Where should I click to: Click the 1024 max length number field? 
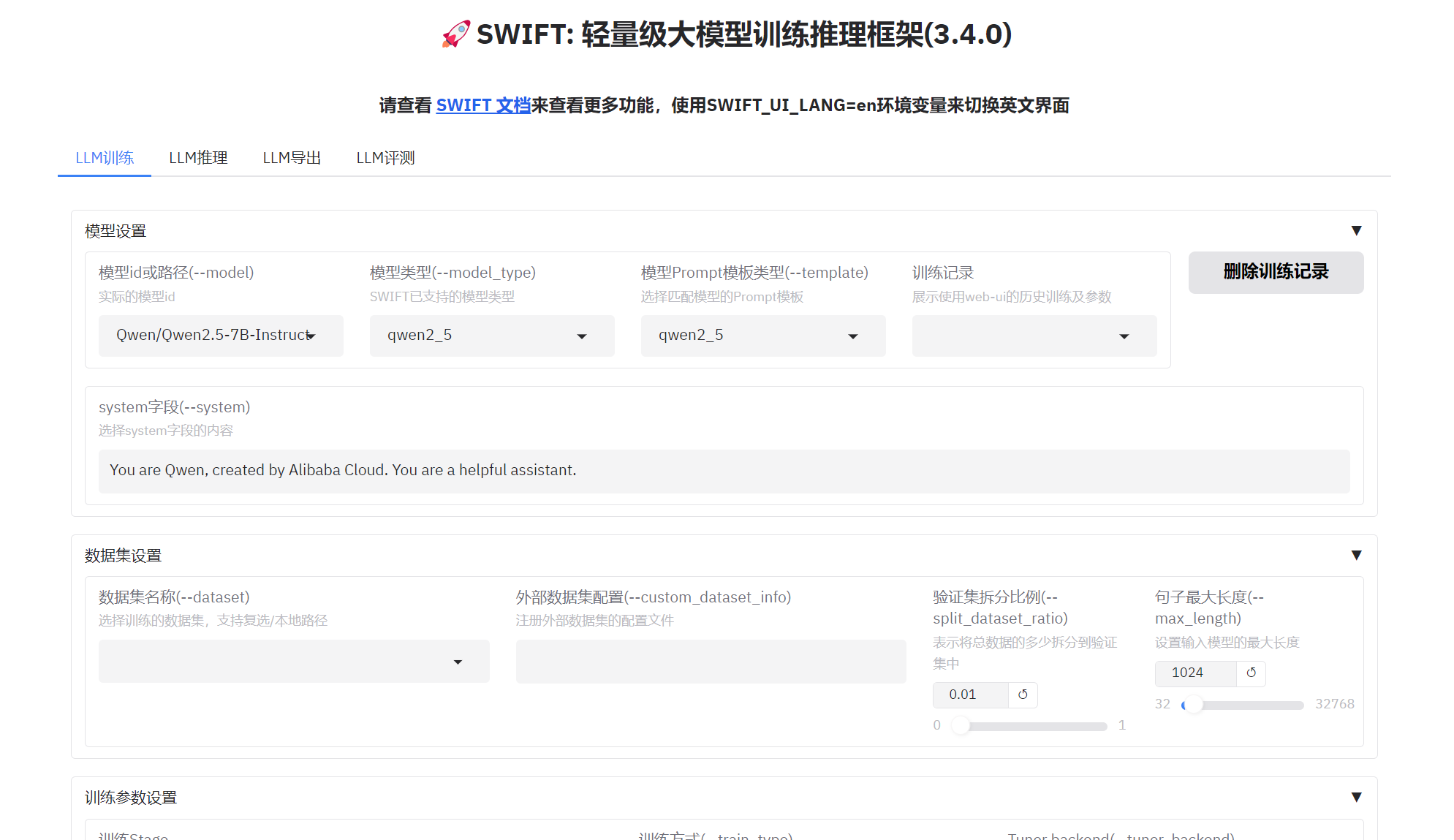1195,673
